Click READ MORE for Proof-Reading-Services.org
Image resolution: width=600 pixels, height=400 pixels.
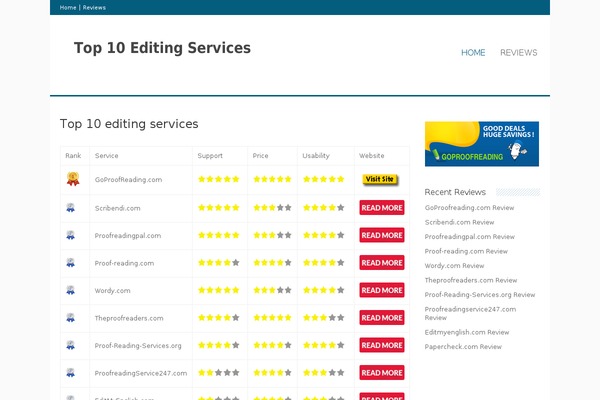point(382,345)
